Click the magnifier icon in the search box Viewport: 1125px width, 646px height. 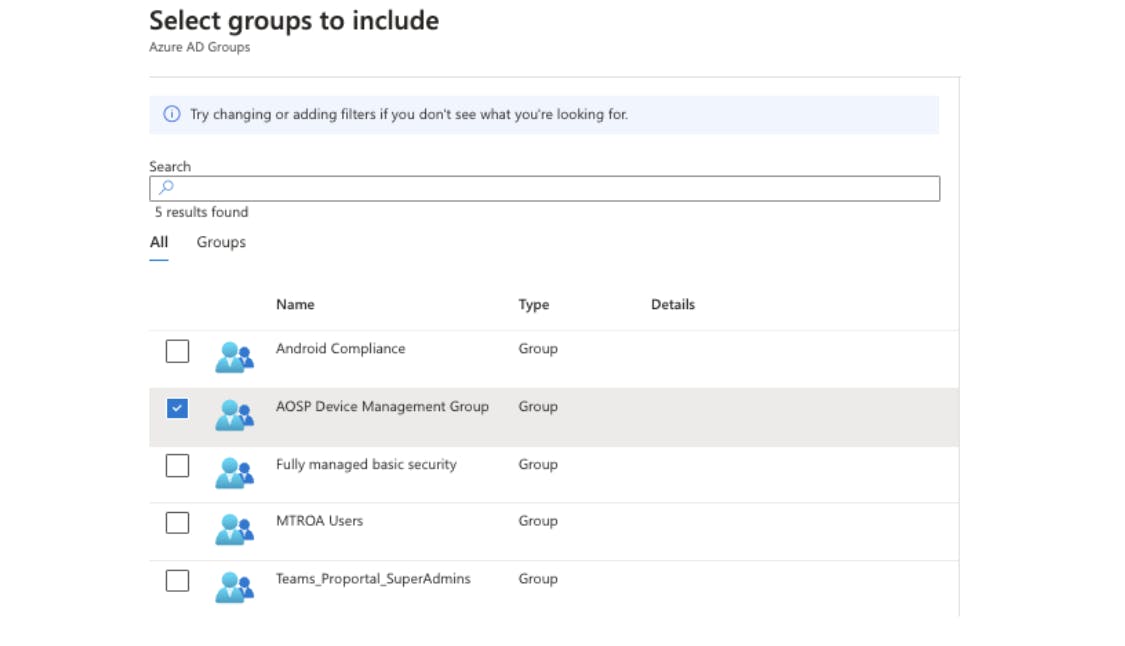pyautogui.click(x=164, y=187)
